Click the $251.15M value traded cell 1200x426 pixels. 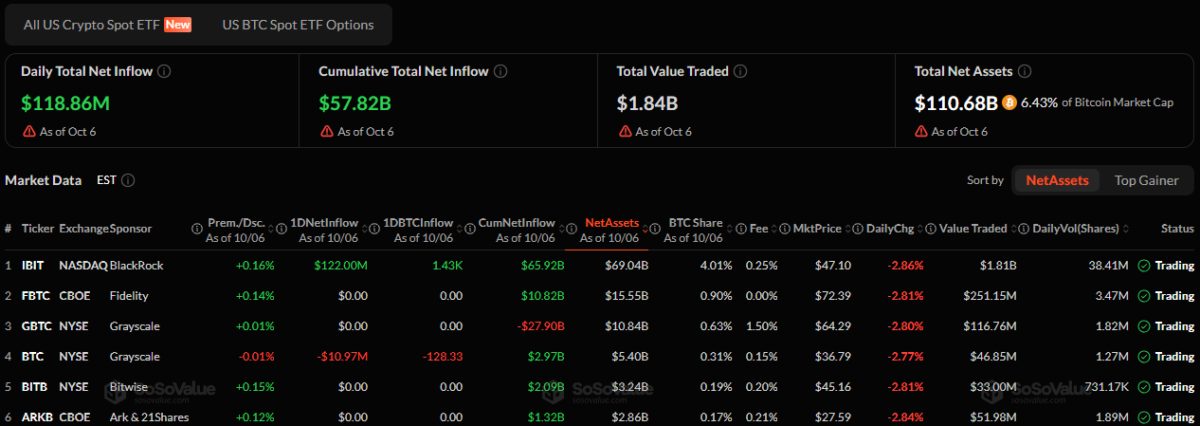(989, 296)
